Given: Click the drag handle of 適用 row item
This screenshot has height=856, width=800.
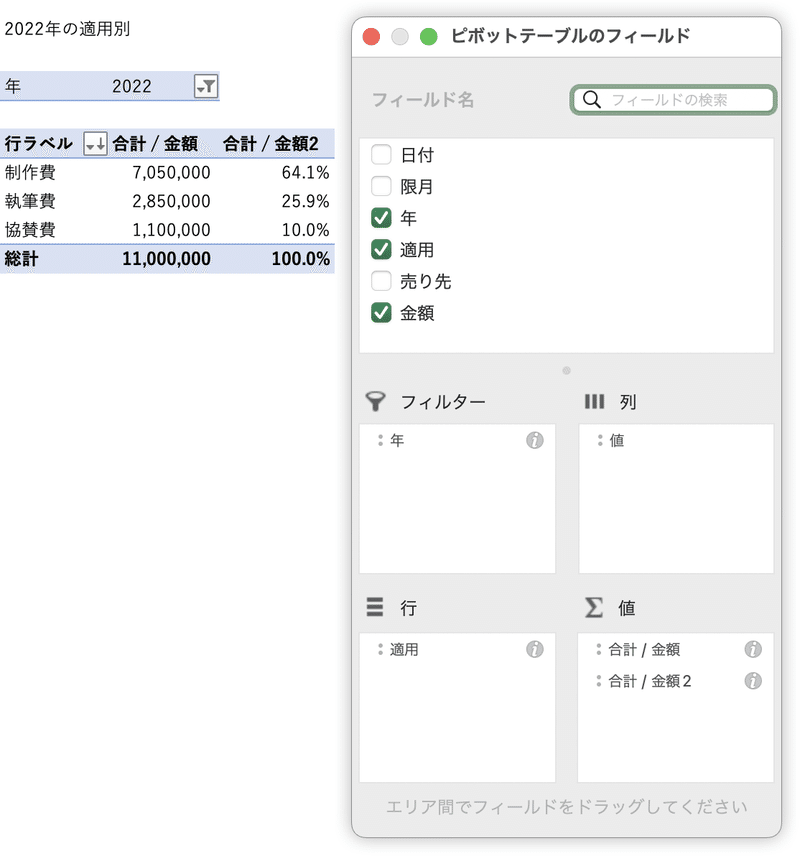Looking at the screenshot, I should (x=381, y=649).
